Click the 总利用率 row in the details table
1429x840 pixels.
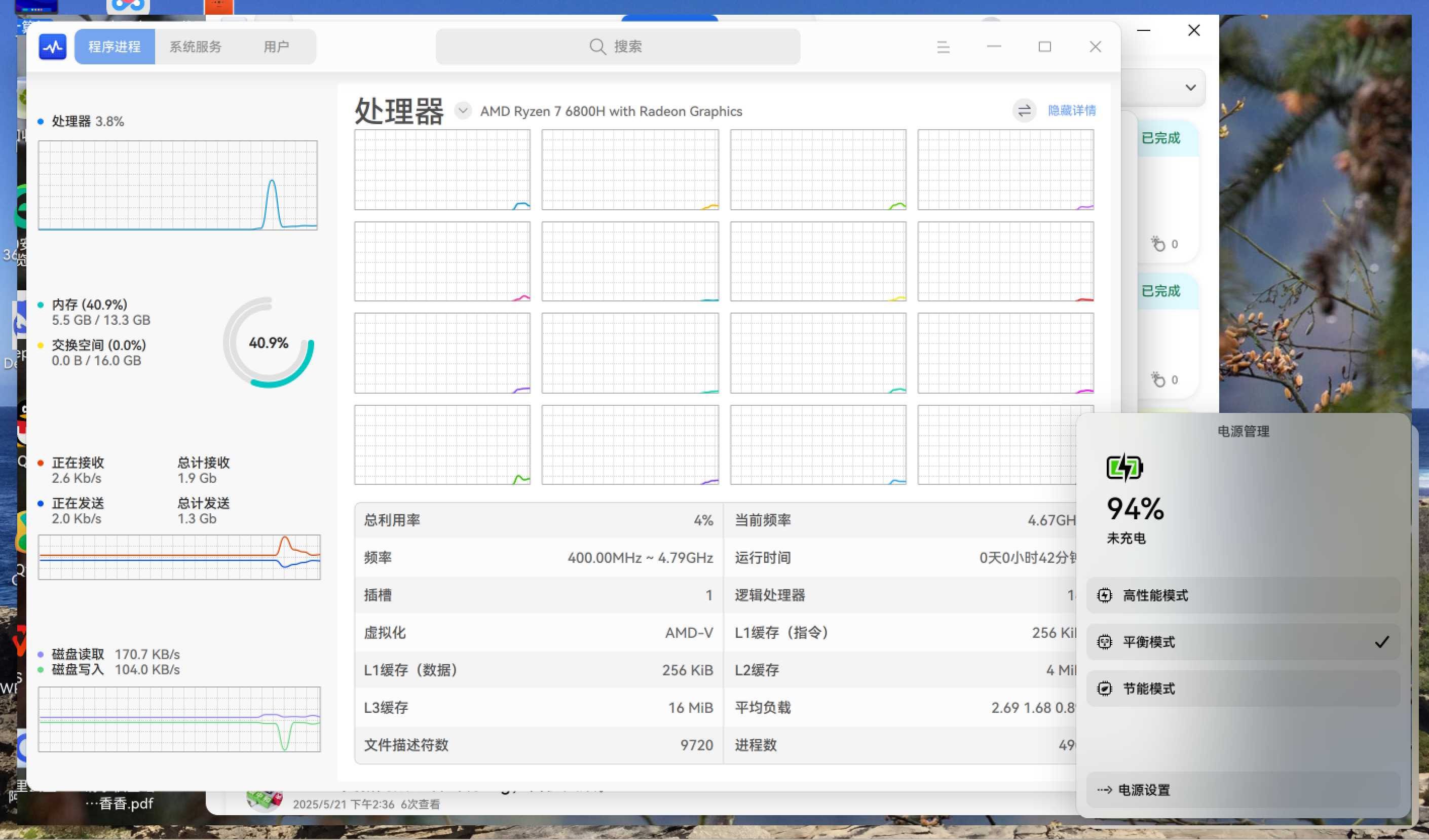539,520
